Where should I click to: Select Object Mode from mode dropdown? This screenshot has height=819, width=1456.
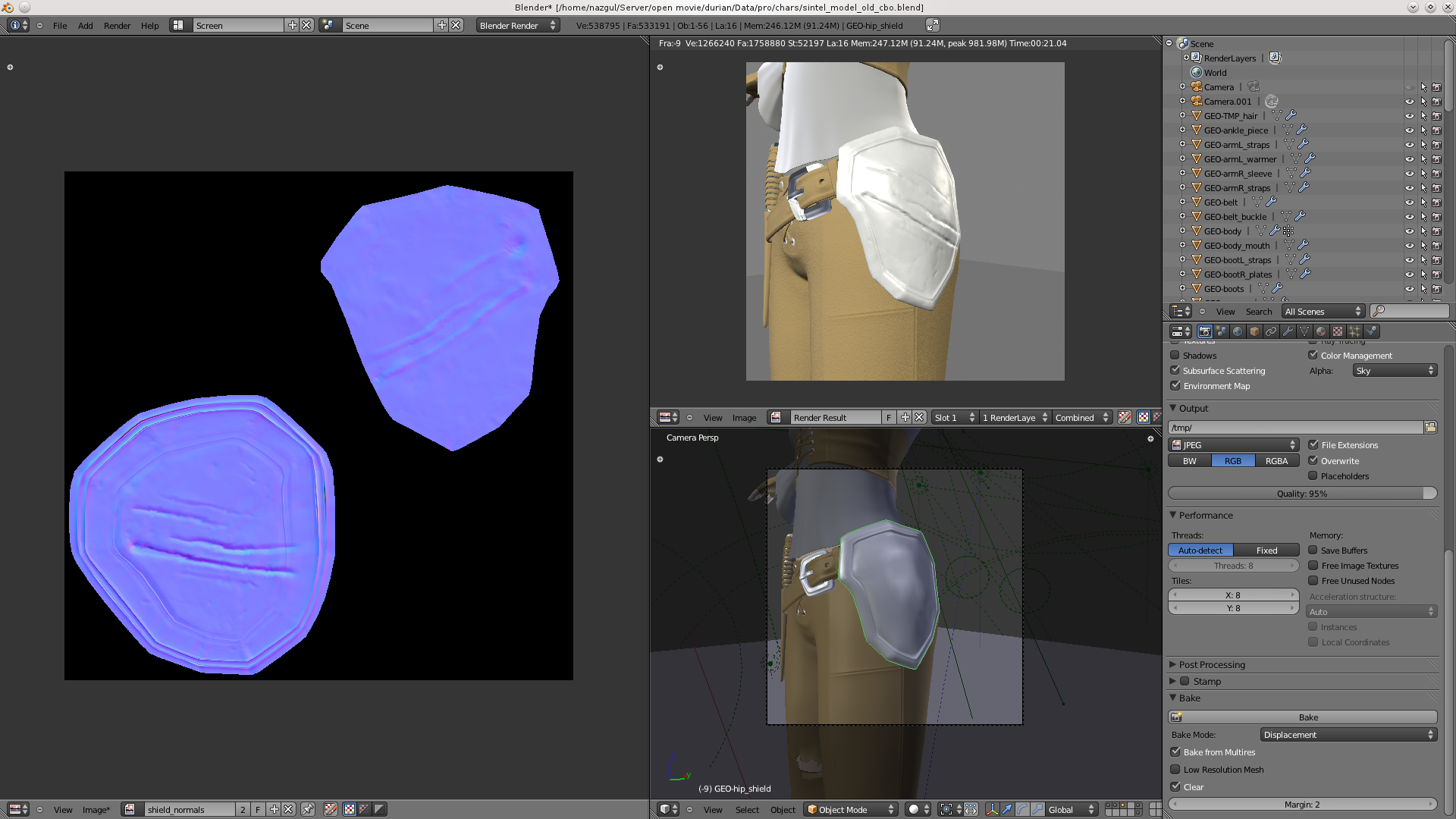(x=846, y=808)
